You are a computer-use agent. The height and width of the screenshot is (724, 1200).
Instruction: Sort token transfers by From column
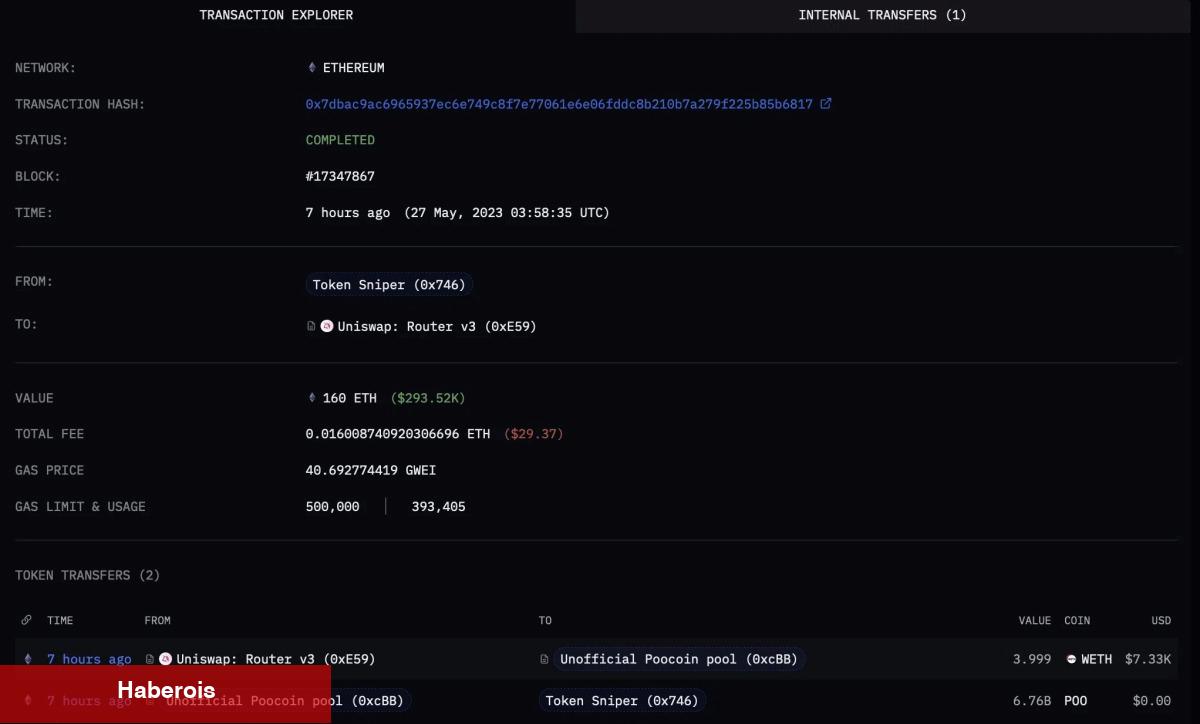[x=157, y=620]
